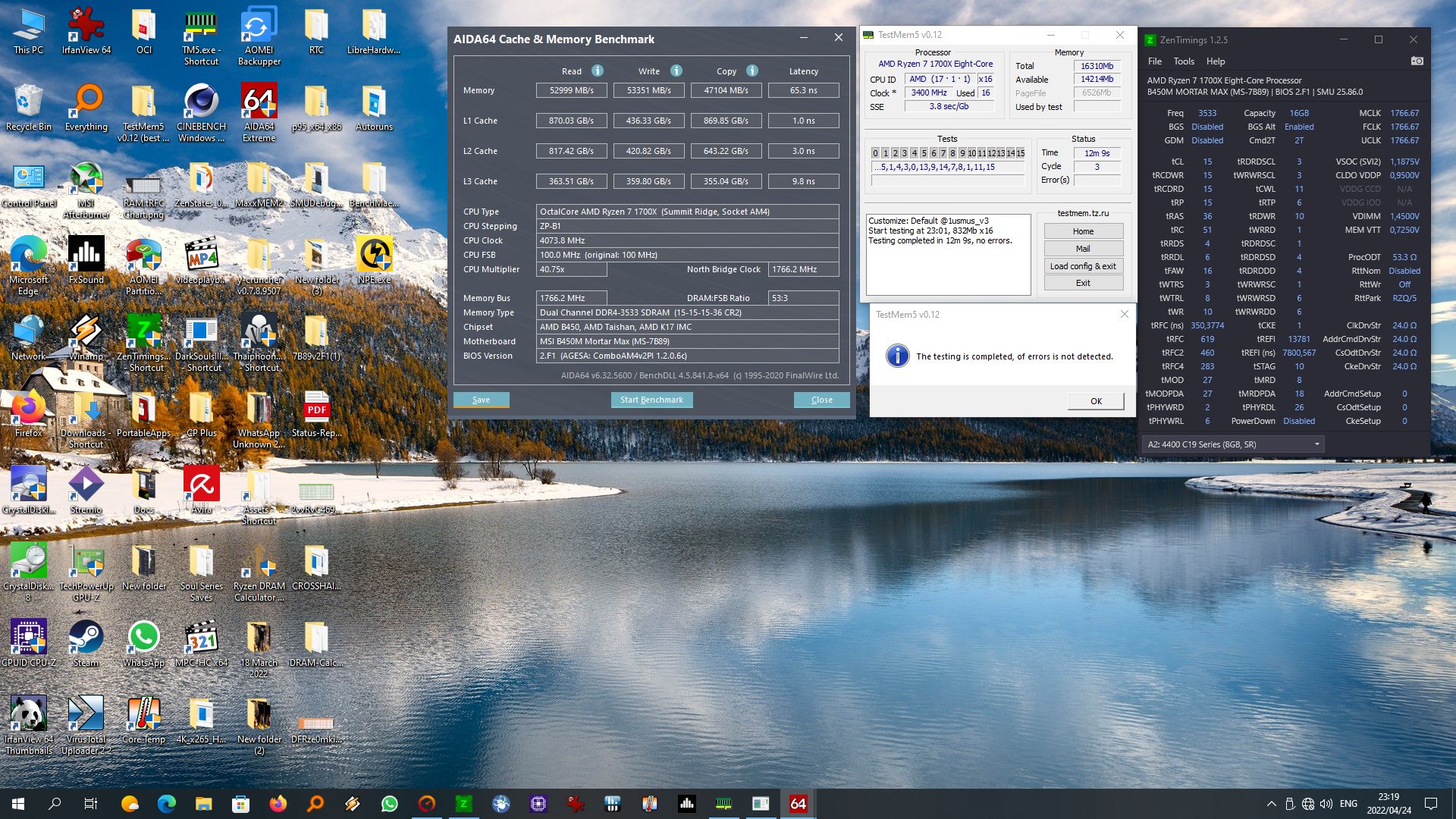Open the MSI Afterburner desktop icon
The height and width of the screenshot is (819, 1456).
pyautogui.click(x=86, y=191)
